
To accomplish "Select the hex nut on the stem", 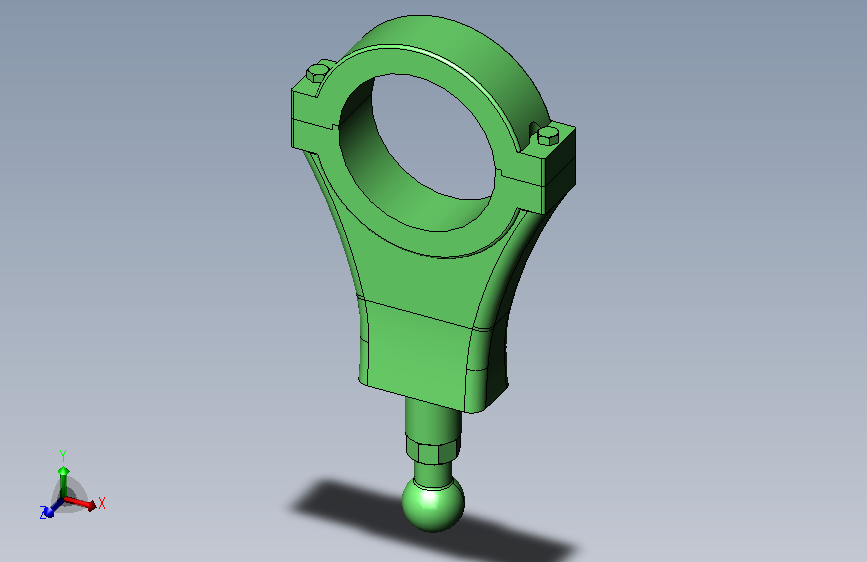I will click(x=433, y=451).
